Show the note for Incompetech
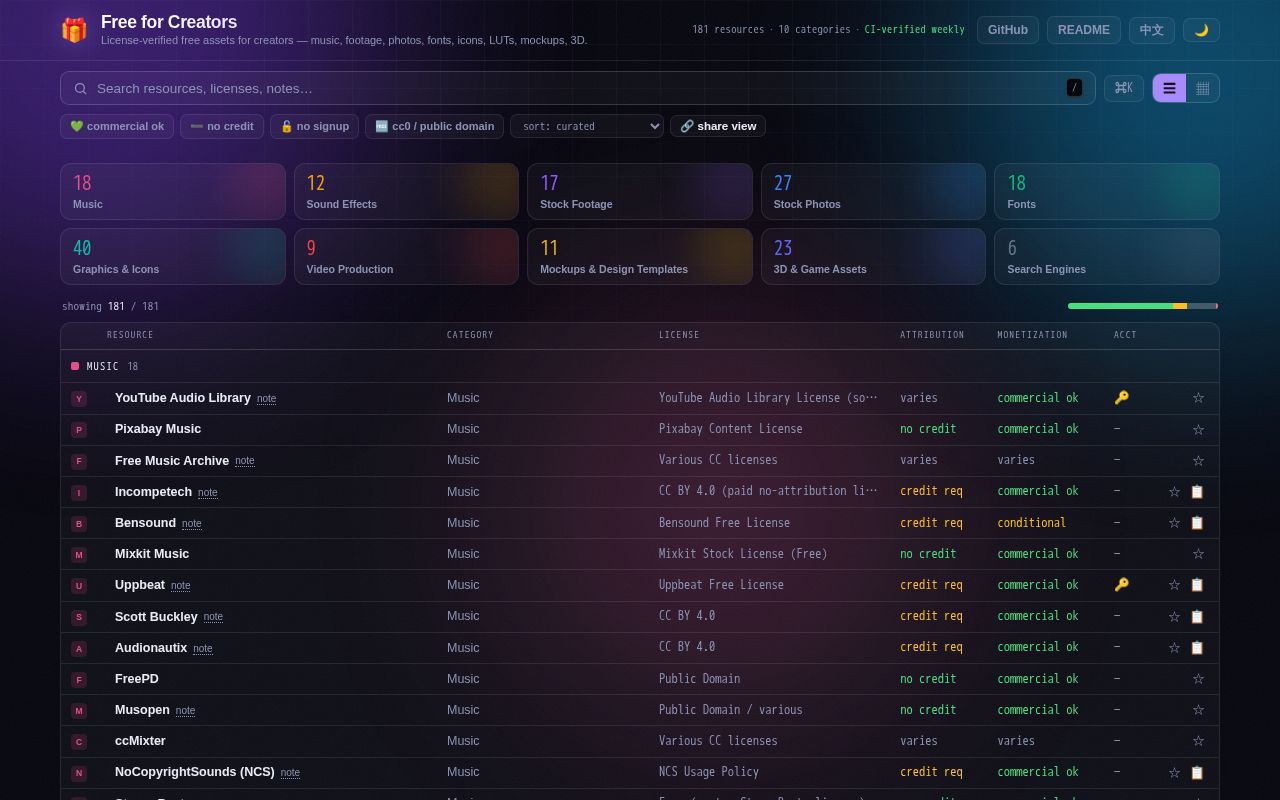This screenshot has height=800, width=1280. click(x=208, y=492)
